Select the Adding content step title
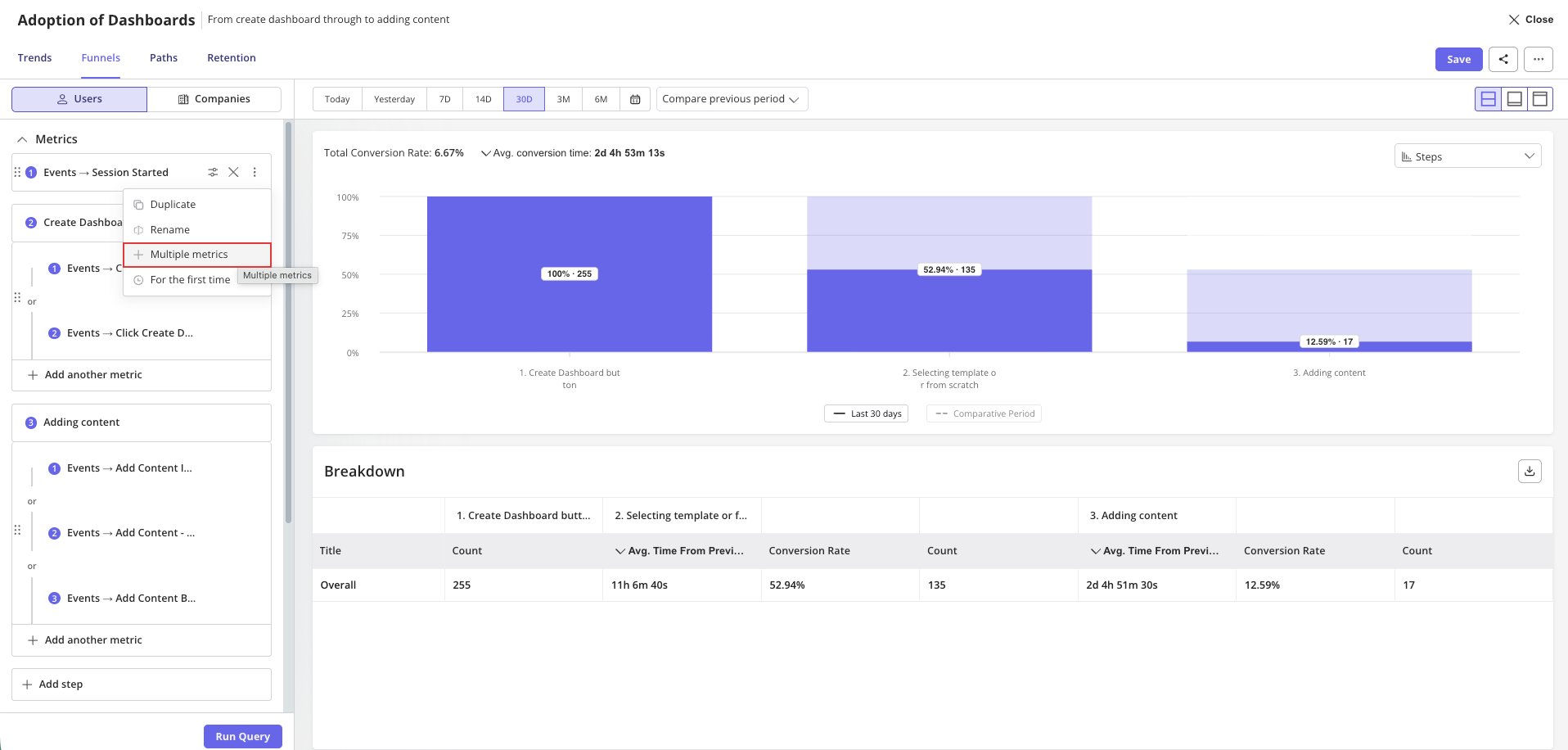The width and height of the screenshot is (1568, 750). pyautogui.click(x=81, y=422)
